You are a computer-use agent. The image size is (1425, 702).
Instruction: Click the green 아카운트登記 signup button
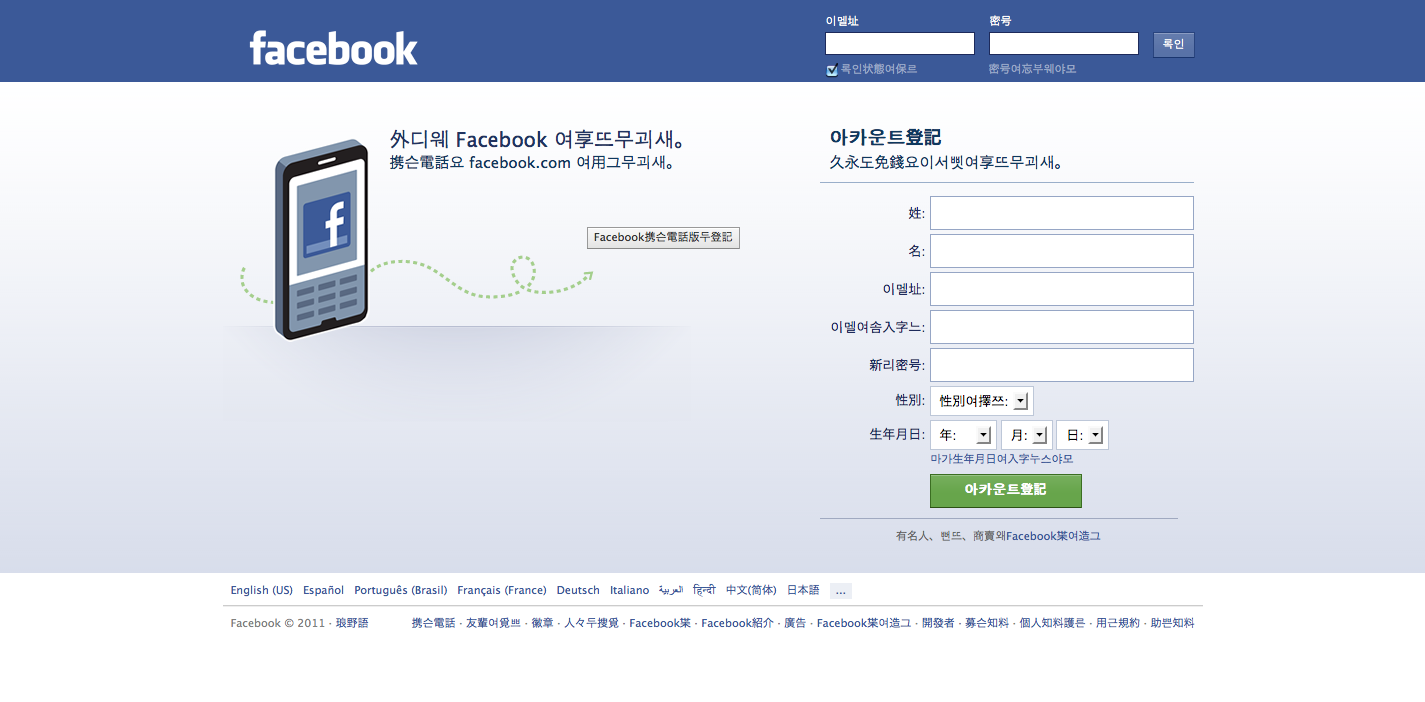[1006, 490]
